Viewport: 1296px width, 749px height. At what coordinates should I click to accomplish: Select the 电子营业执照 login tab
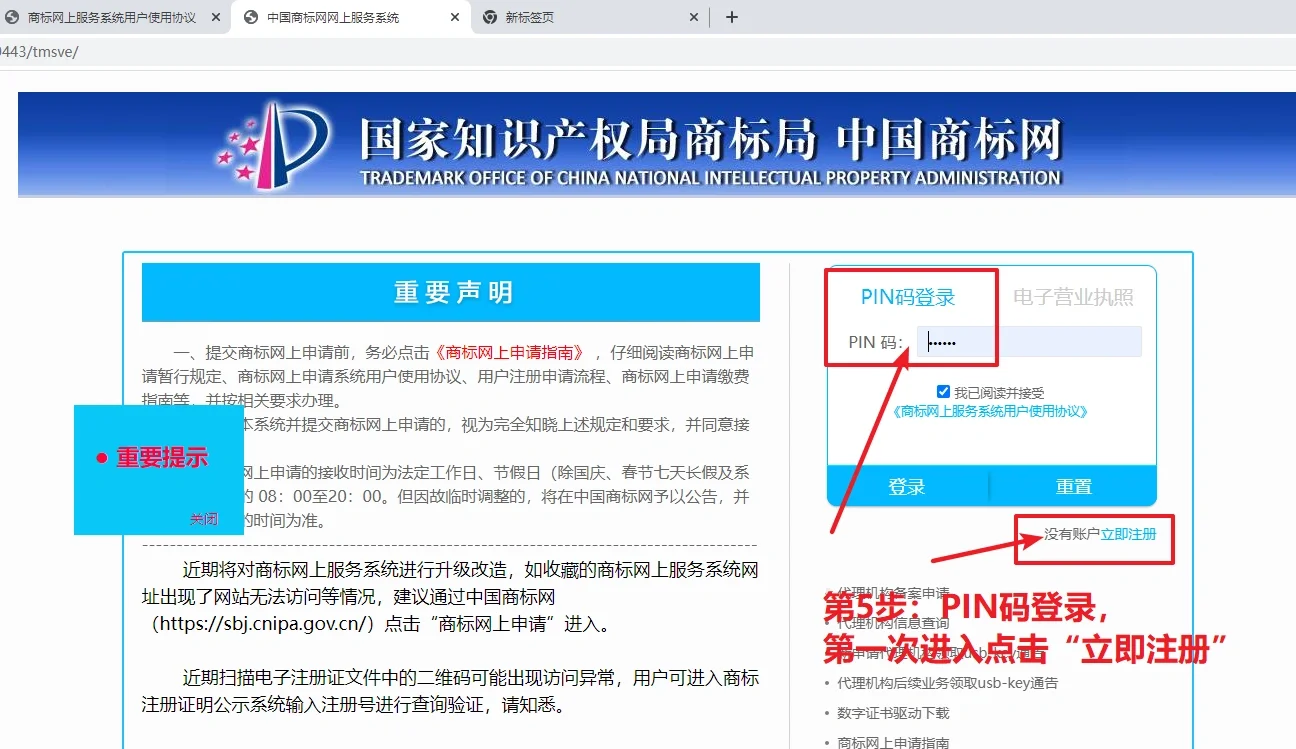(1073, 297)
